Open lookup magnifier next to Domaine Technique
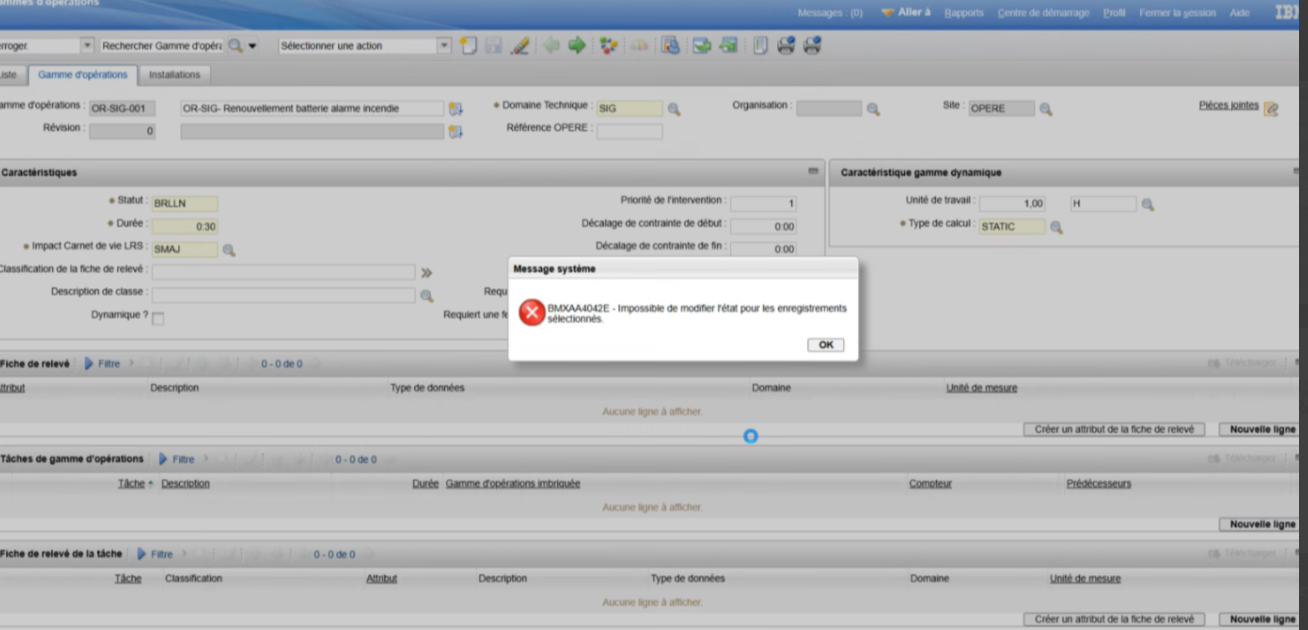 coord(674,109)
